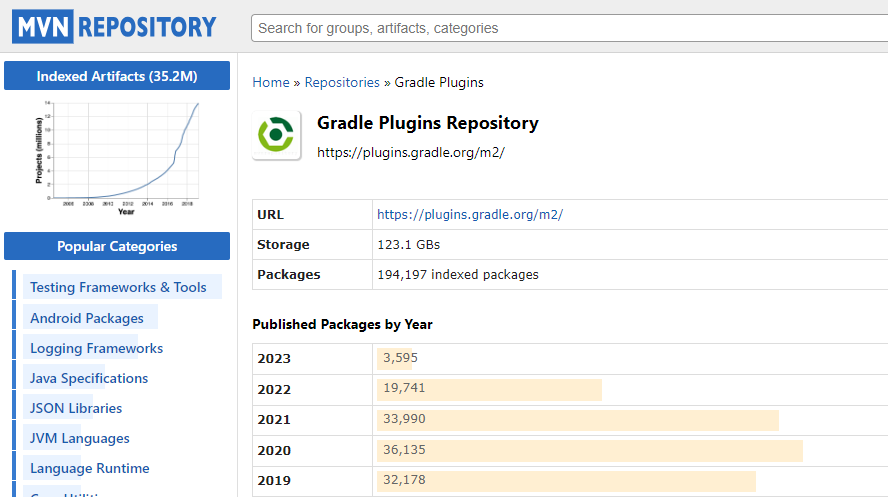Open the JSON Libraries category
888x497 pixels.
pos(76,408)
